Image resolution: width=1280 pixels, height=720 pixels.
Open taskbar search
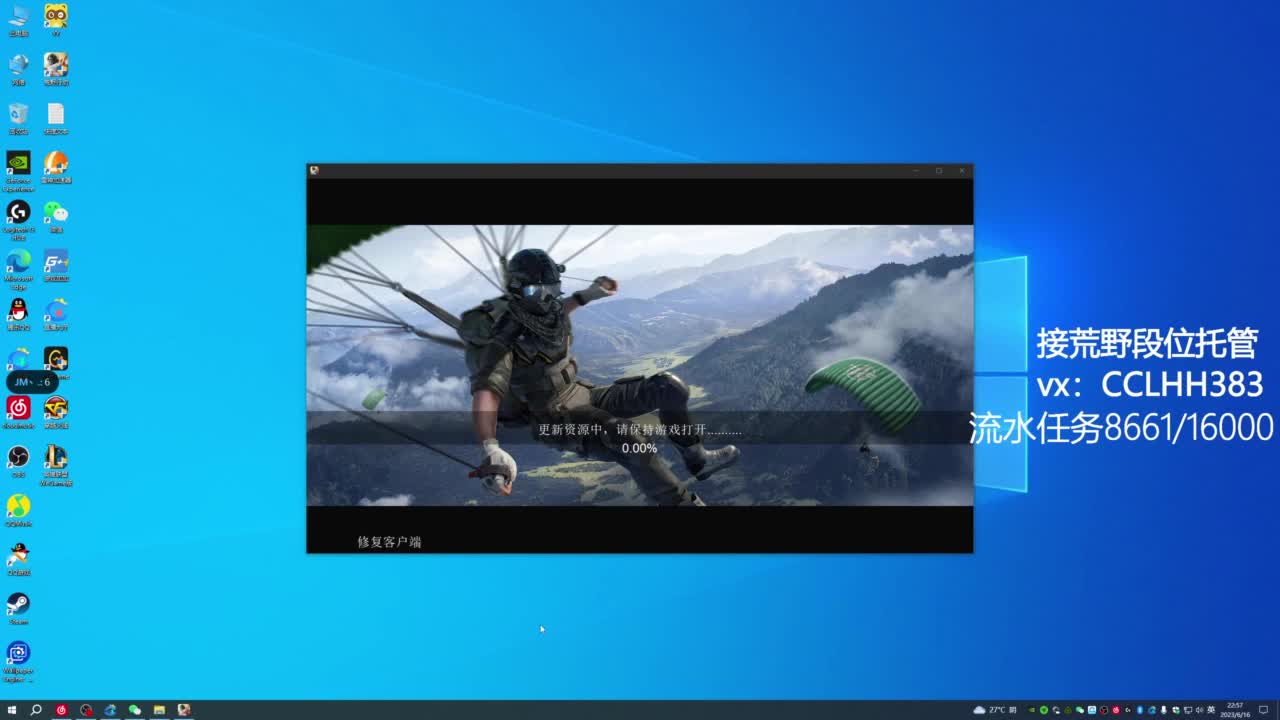point(36,710)
